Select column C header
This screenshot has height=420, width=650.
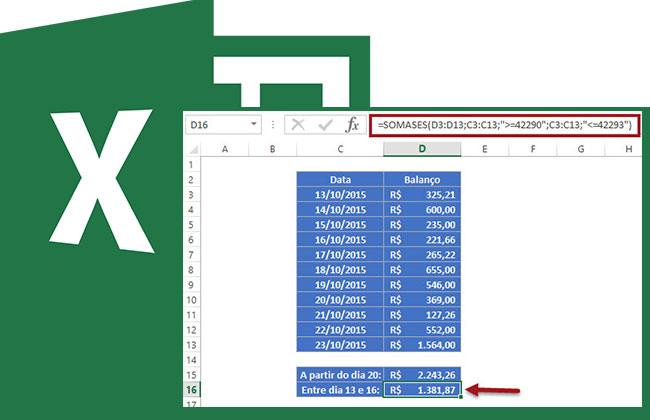click(340, 149)
